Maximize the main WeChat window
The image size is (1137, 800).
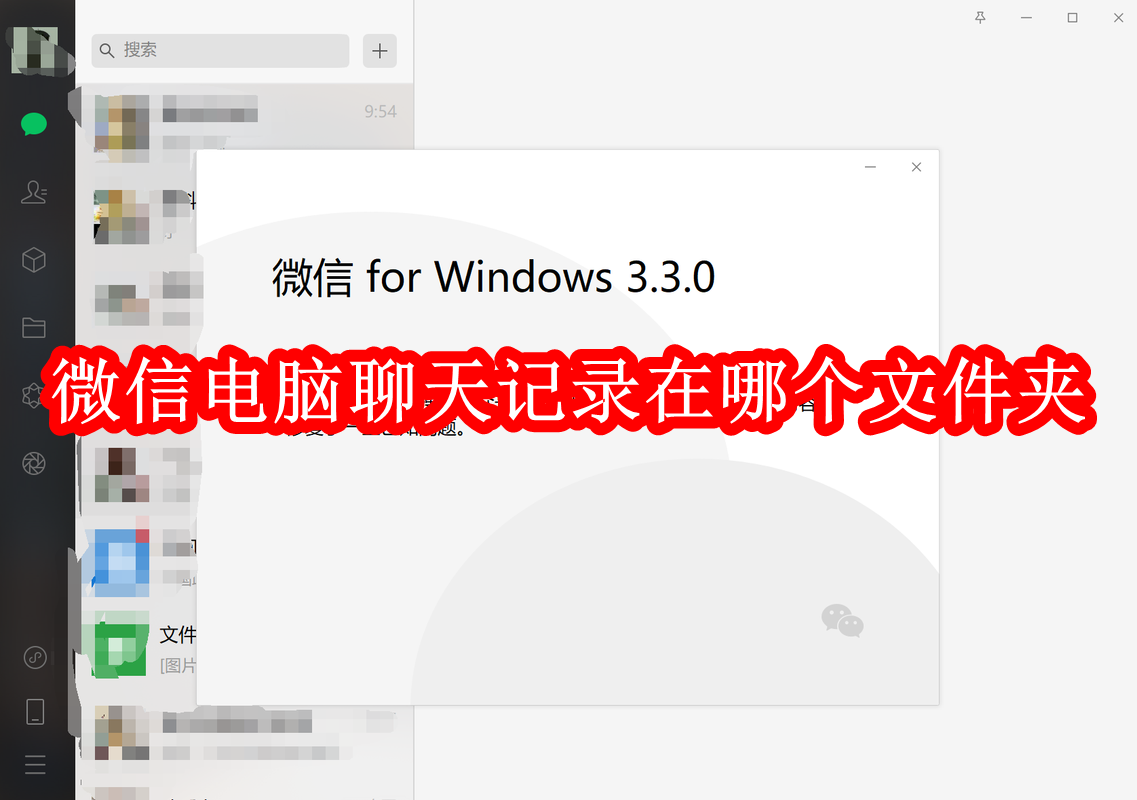tap(1072, 17)
